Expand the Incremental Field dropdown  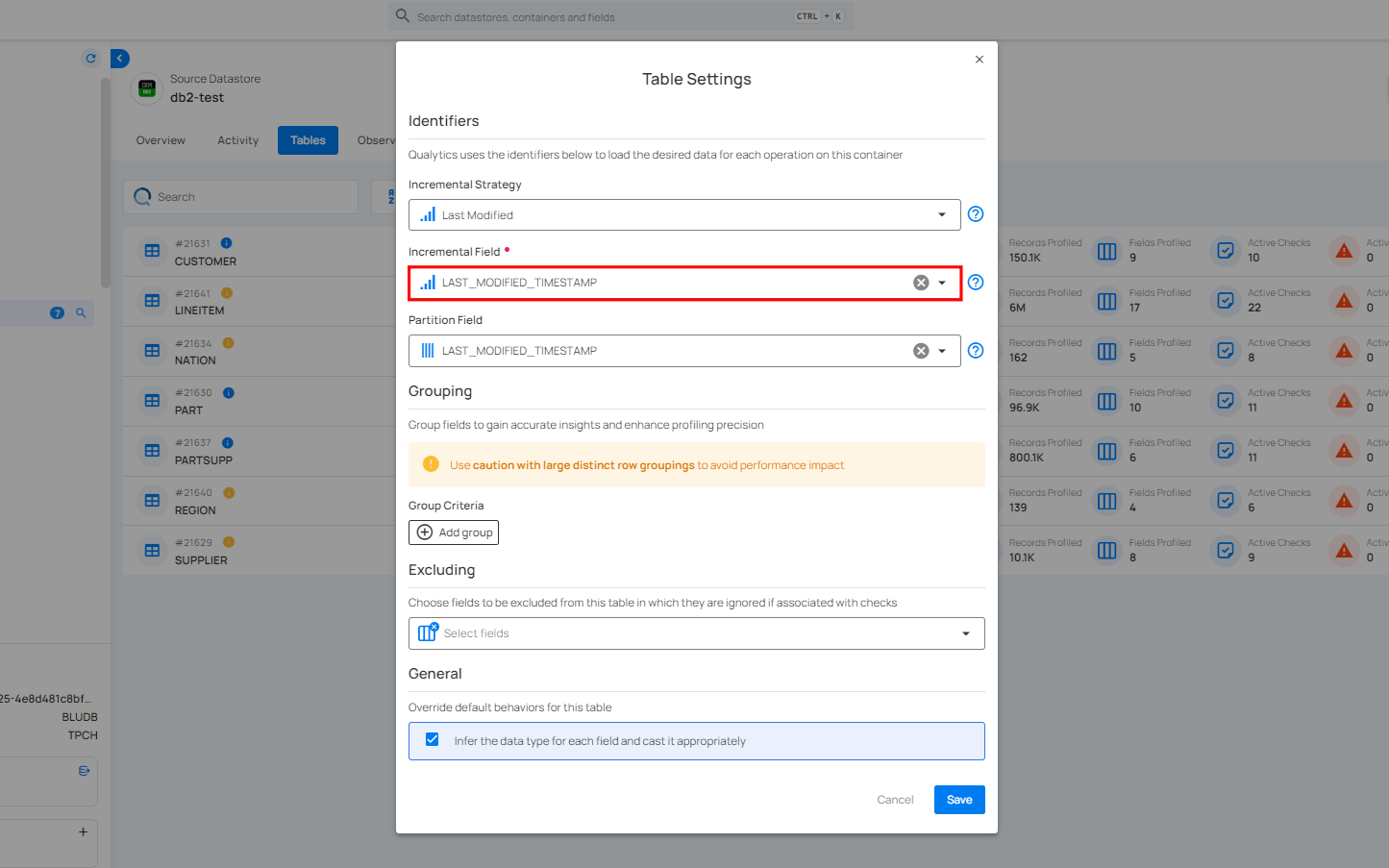942,283
